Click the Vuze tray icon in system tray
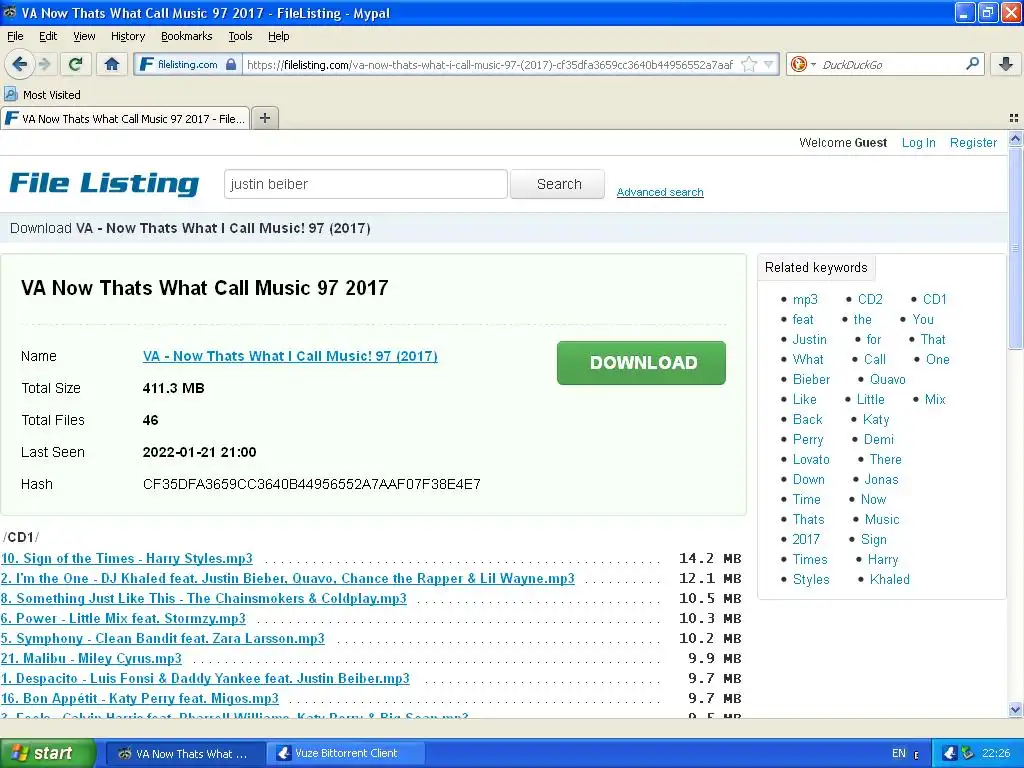Screen dimensions: 1024x768 [x=950, y=753]
